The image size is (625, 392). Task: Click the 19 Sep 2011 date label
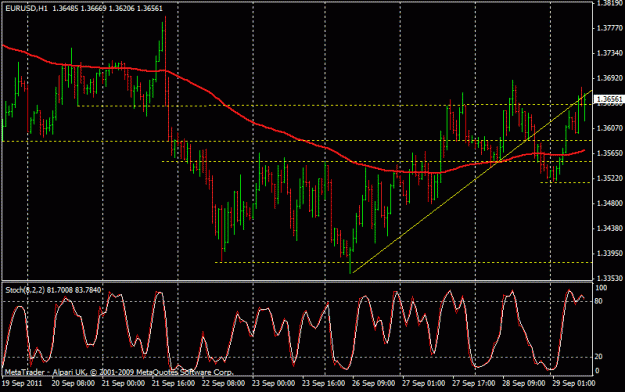tap(22, 383)
